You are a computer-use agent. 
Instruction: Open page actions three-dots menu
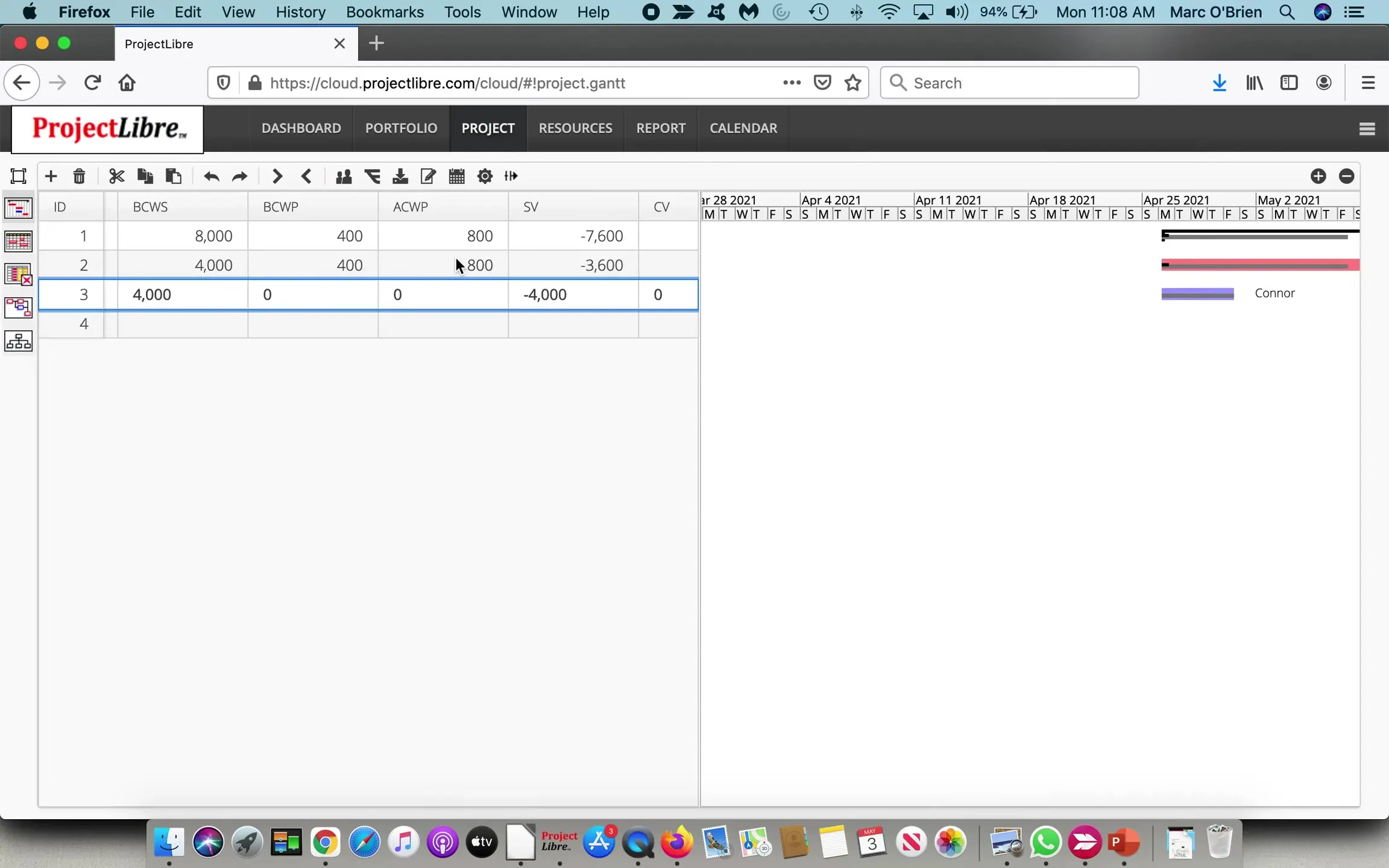(x=792, y=83)
